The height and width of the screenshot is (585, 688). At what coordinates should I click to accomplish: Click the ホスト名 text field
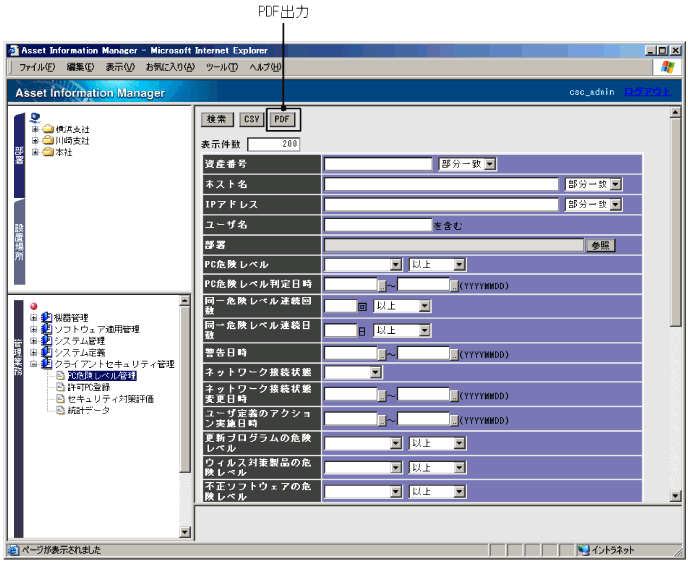point(441,184)
